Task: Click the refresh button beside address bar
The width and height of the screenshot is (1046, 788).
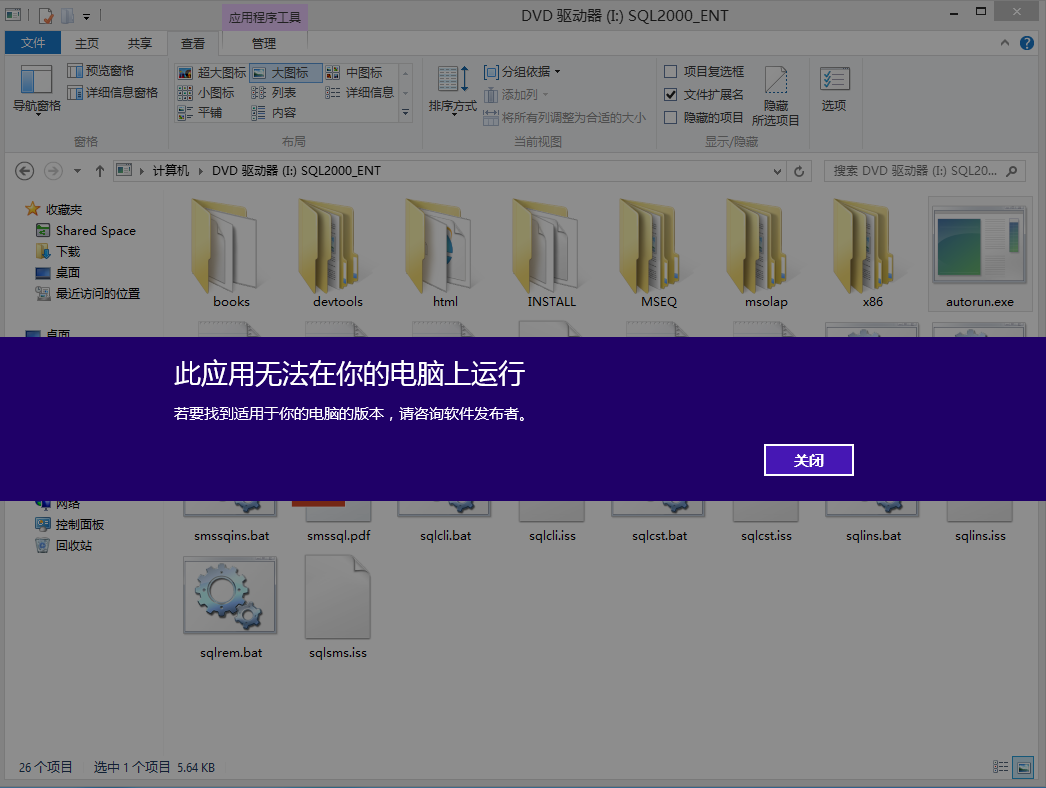Action: (x=799, y=171)
